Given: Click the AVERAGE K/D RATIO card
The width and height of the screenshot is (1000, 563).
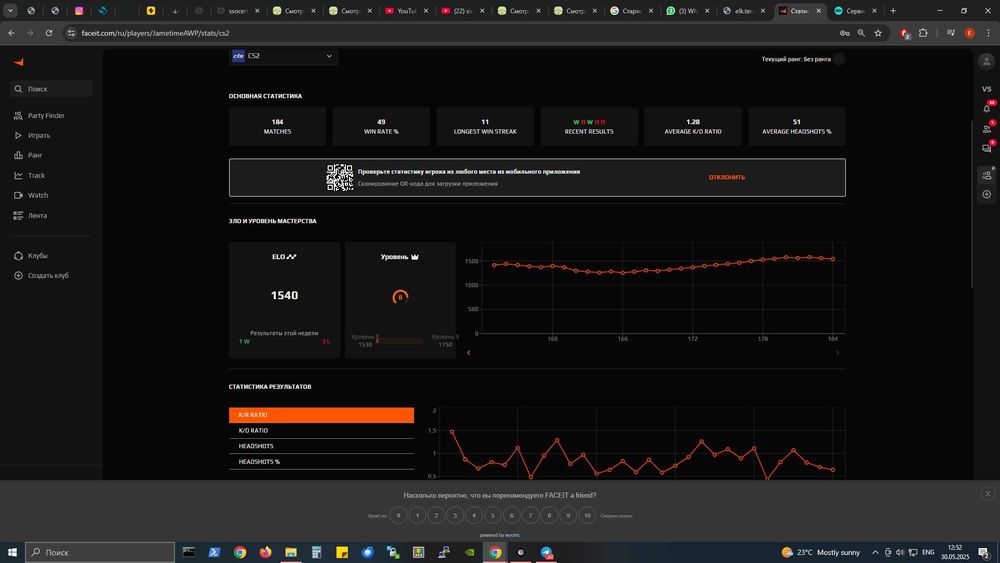Looking at the screenshot, I should coord(693,126).
